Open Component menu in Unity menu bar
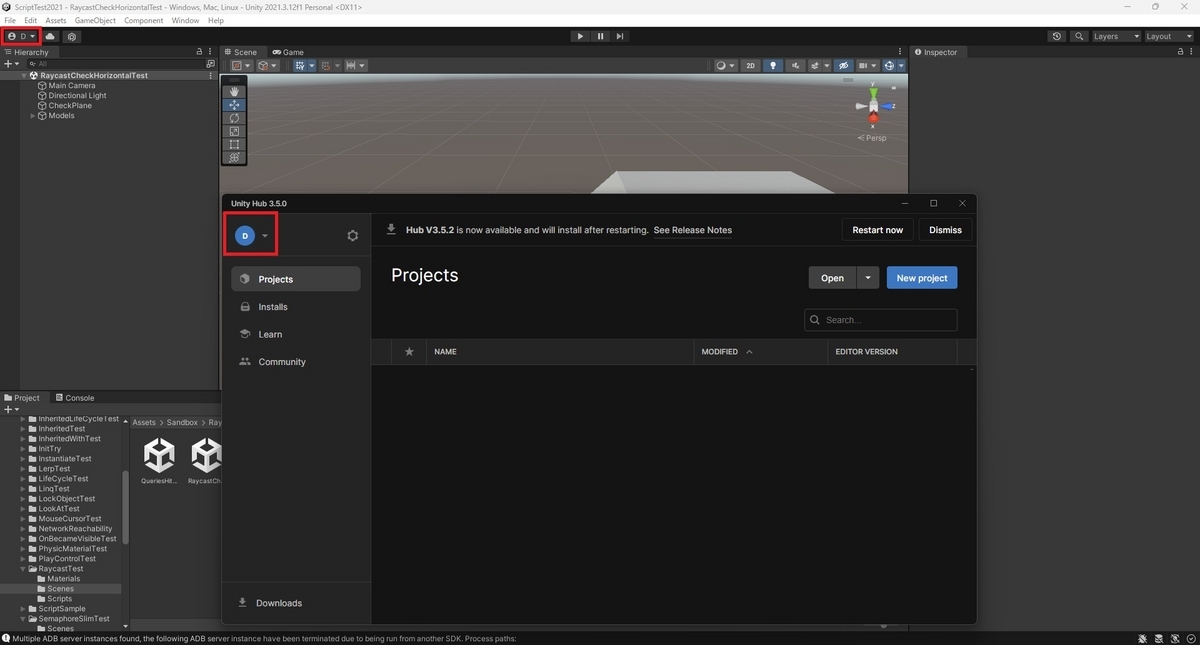1200x645 pixels. tap(144, 20)
